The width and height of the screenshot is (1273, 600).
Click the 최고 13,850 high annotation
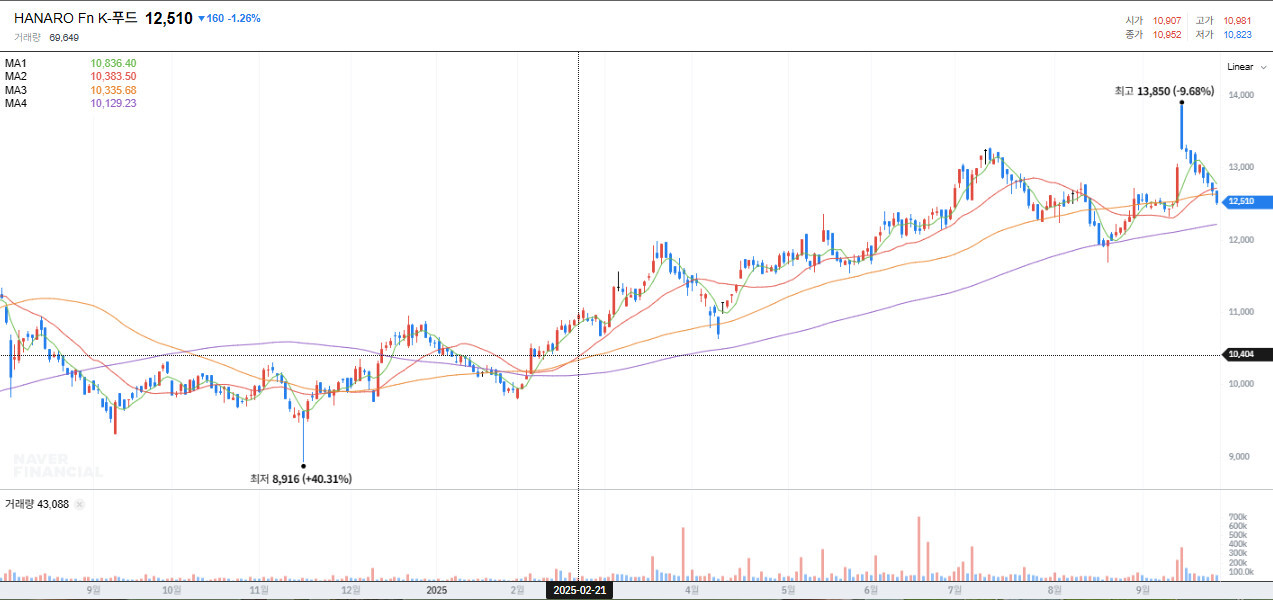[1164, 91]
